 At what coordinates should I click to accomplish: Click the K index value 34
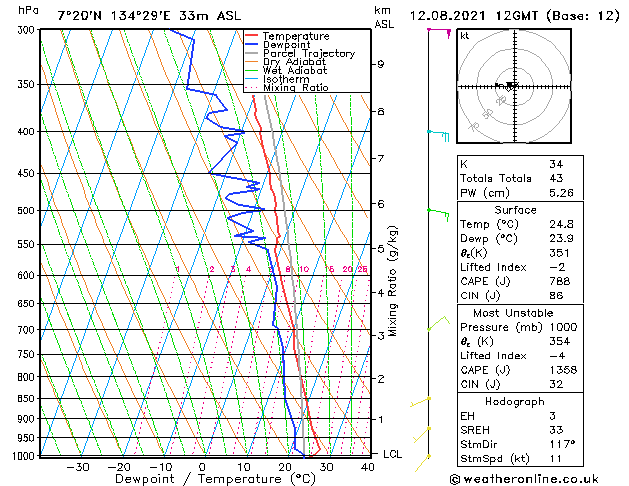(556, 164)
